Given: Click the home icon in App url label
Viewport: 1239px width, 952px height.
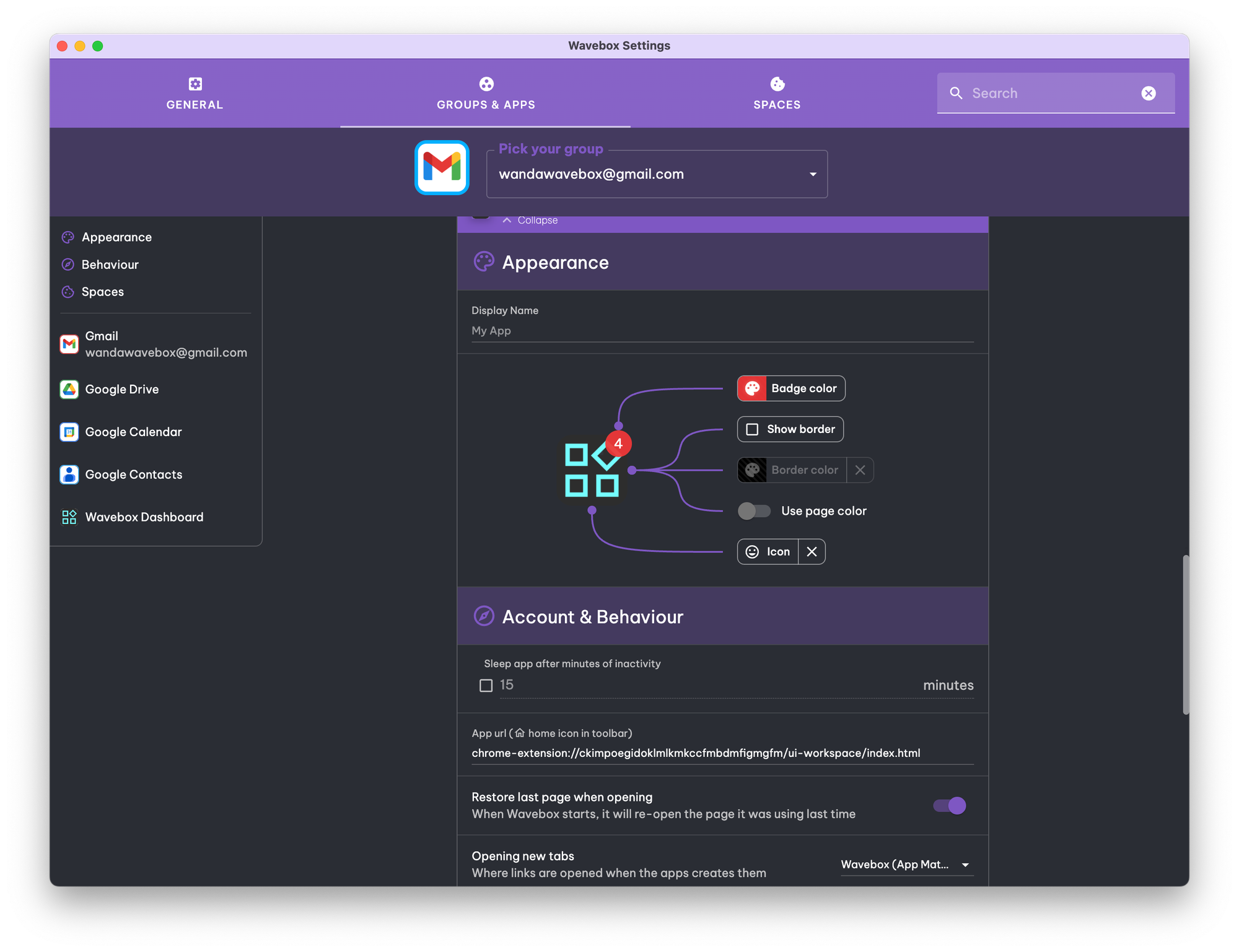Looking at the screenshot, I should tap(520, 733).
